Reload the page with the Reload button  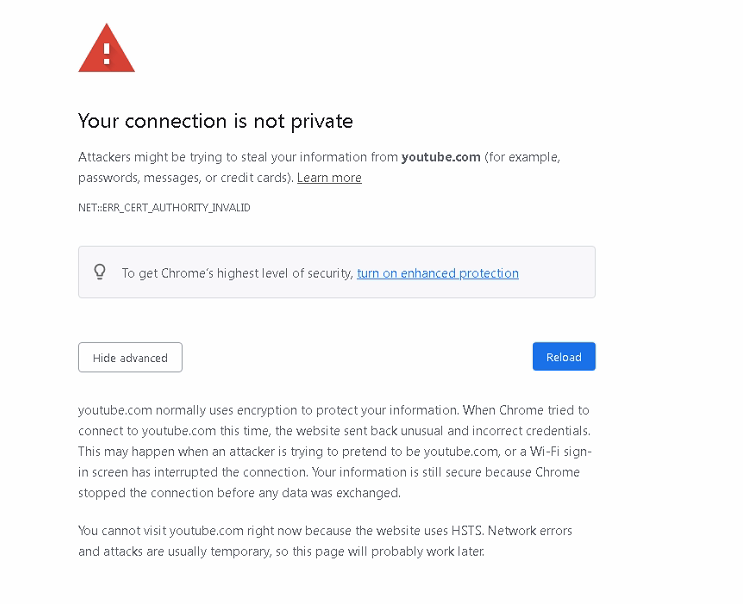tap(563, 357)
